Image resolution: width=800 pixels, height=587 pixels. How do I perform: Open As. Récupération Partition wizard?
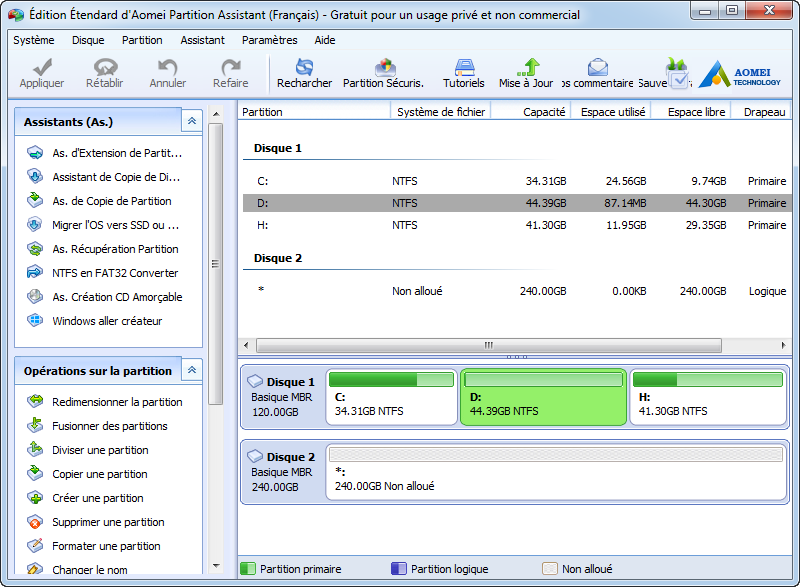point(103,249)
